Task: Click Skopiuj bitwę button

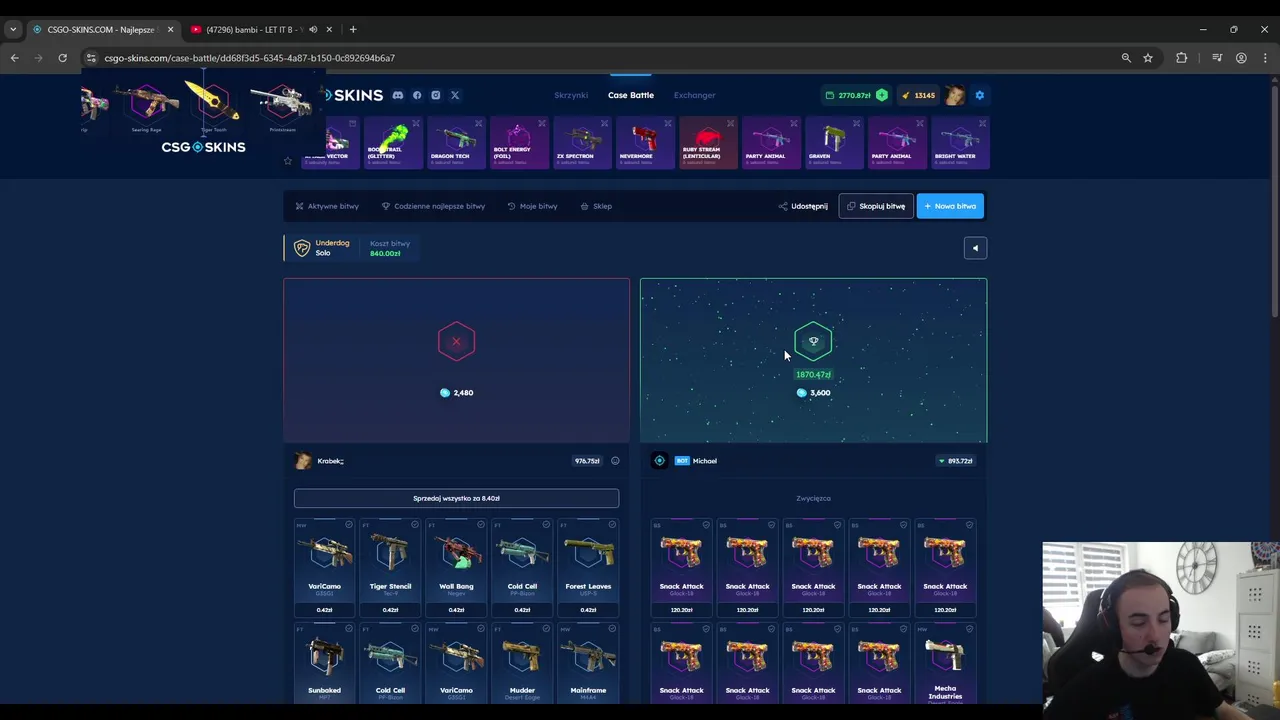Action: (876, 206)
